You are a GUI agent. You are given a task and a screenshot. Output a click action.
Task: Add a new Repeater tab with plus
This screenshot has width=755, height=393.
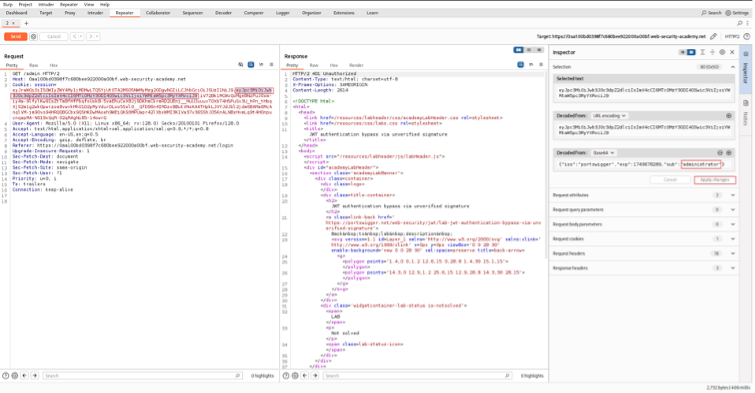pos(26,23)
